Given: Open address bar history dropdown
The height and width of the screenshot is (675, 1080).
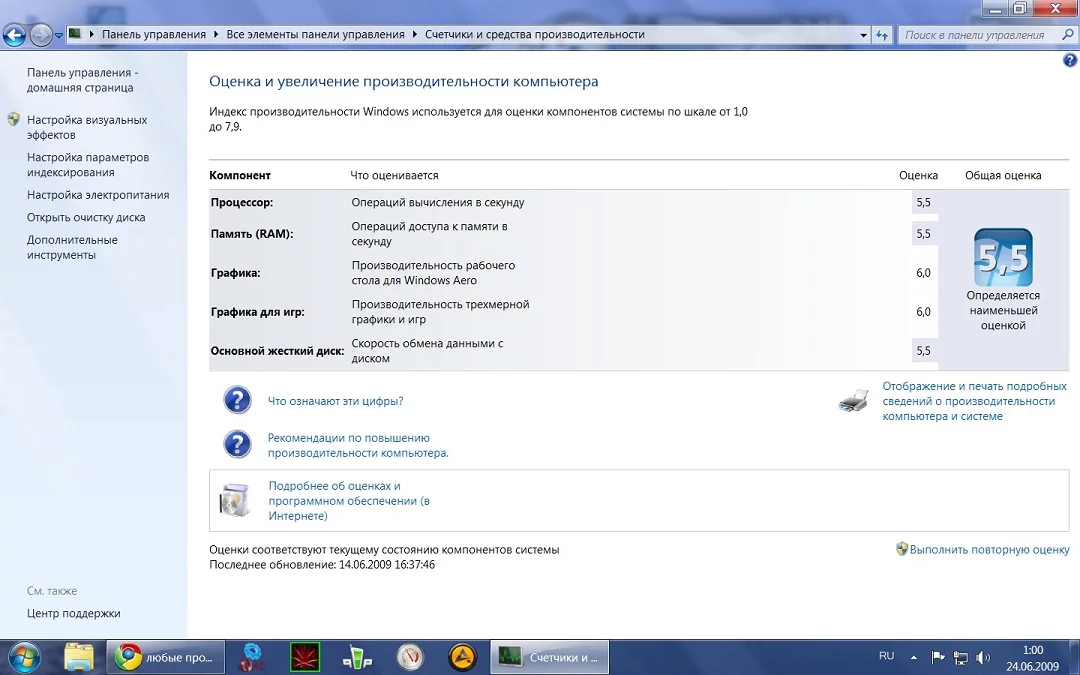Looking at the screenshot, I should 863,35.
